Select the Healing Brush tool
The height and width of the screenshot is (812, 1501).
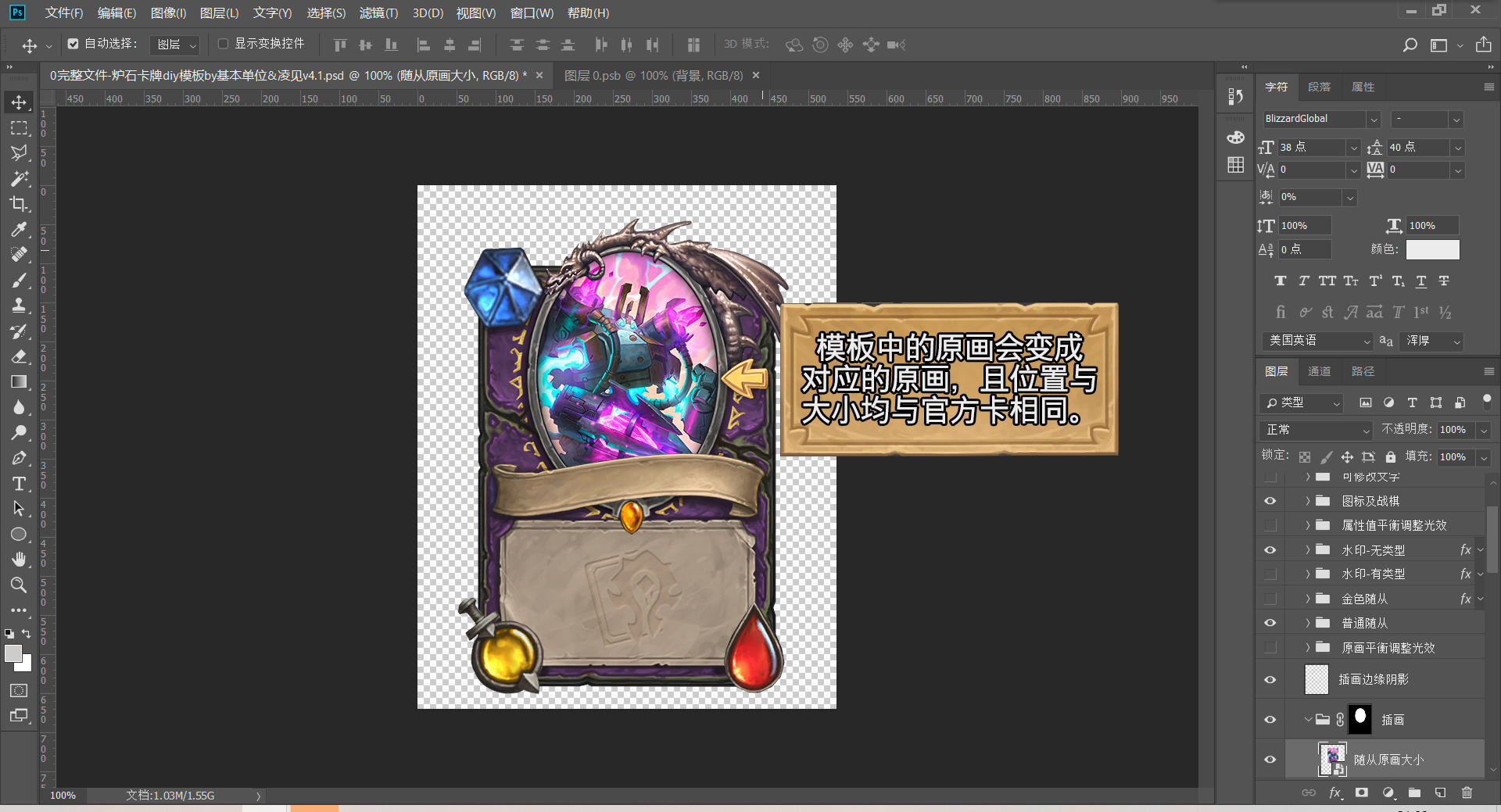[x=19, y=254]
